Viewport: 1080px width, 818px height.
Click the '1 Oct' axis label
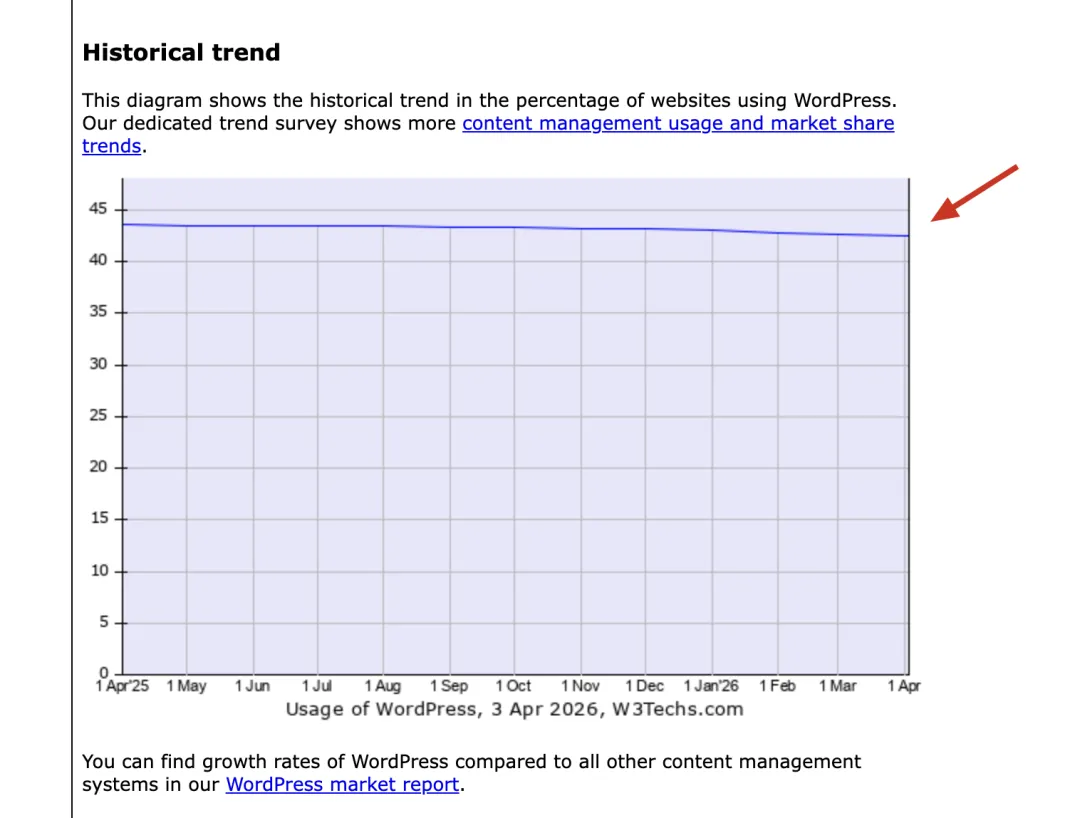(514, 686)
